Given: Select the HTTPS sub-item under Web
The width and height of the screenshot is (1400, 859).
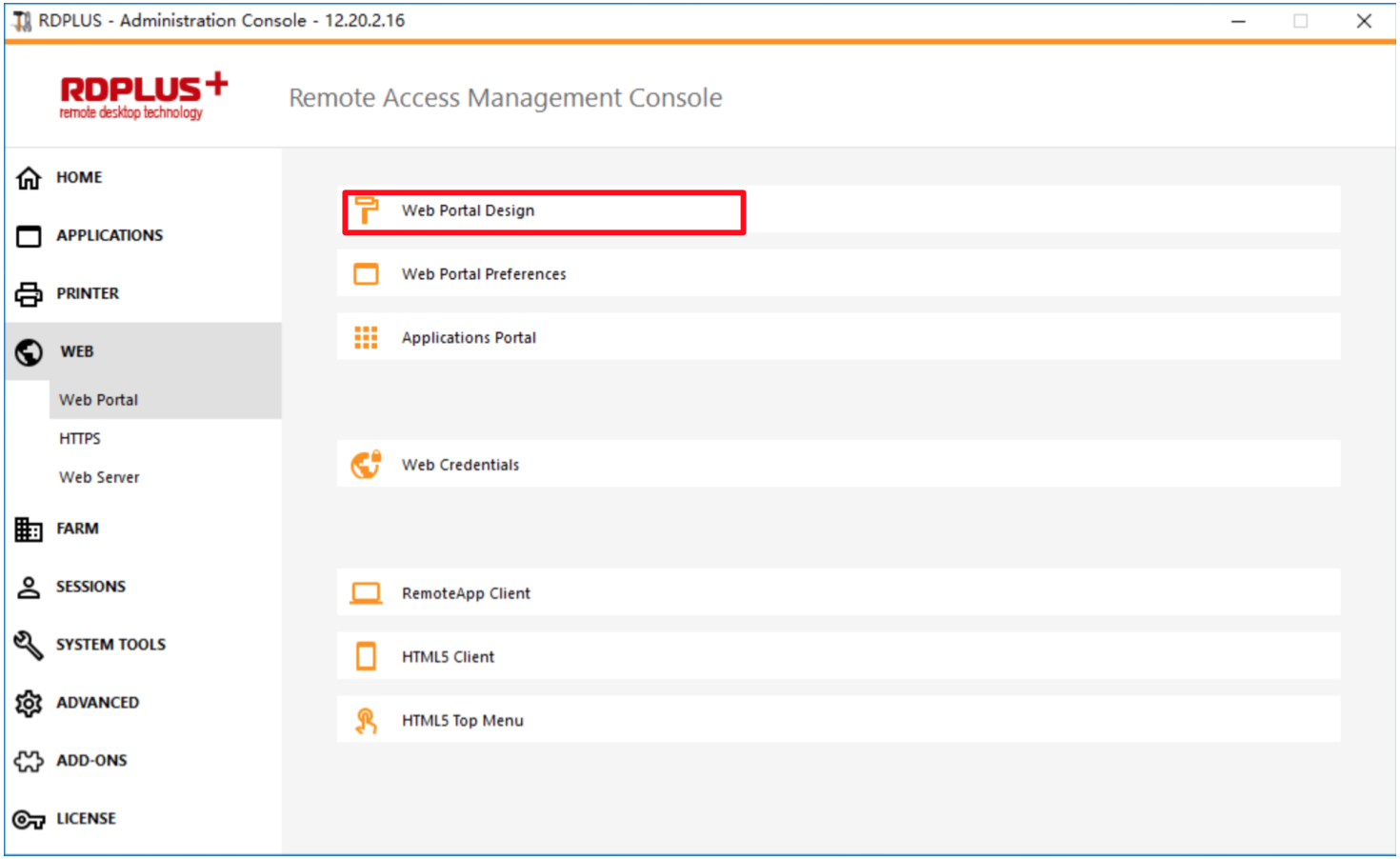Looking at the screenshot, I should coord(80,439).
